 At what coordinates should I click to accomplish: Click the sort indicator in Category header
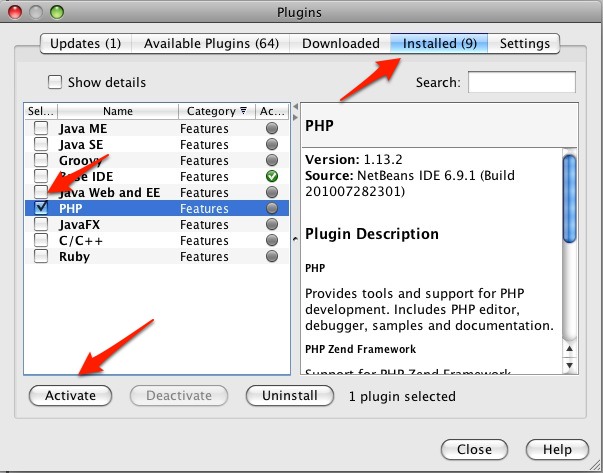tap(243, 111)
